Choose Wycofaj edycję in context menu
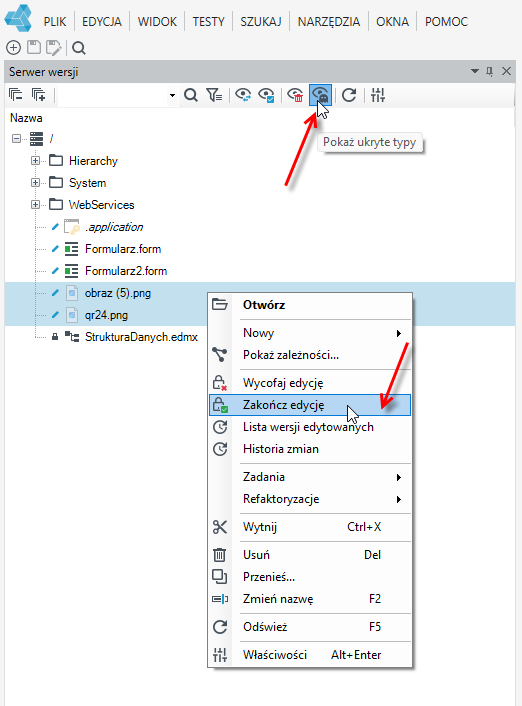Screen dimensions: 522x706 pos(310,383)
